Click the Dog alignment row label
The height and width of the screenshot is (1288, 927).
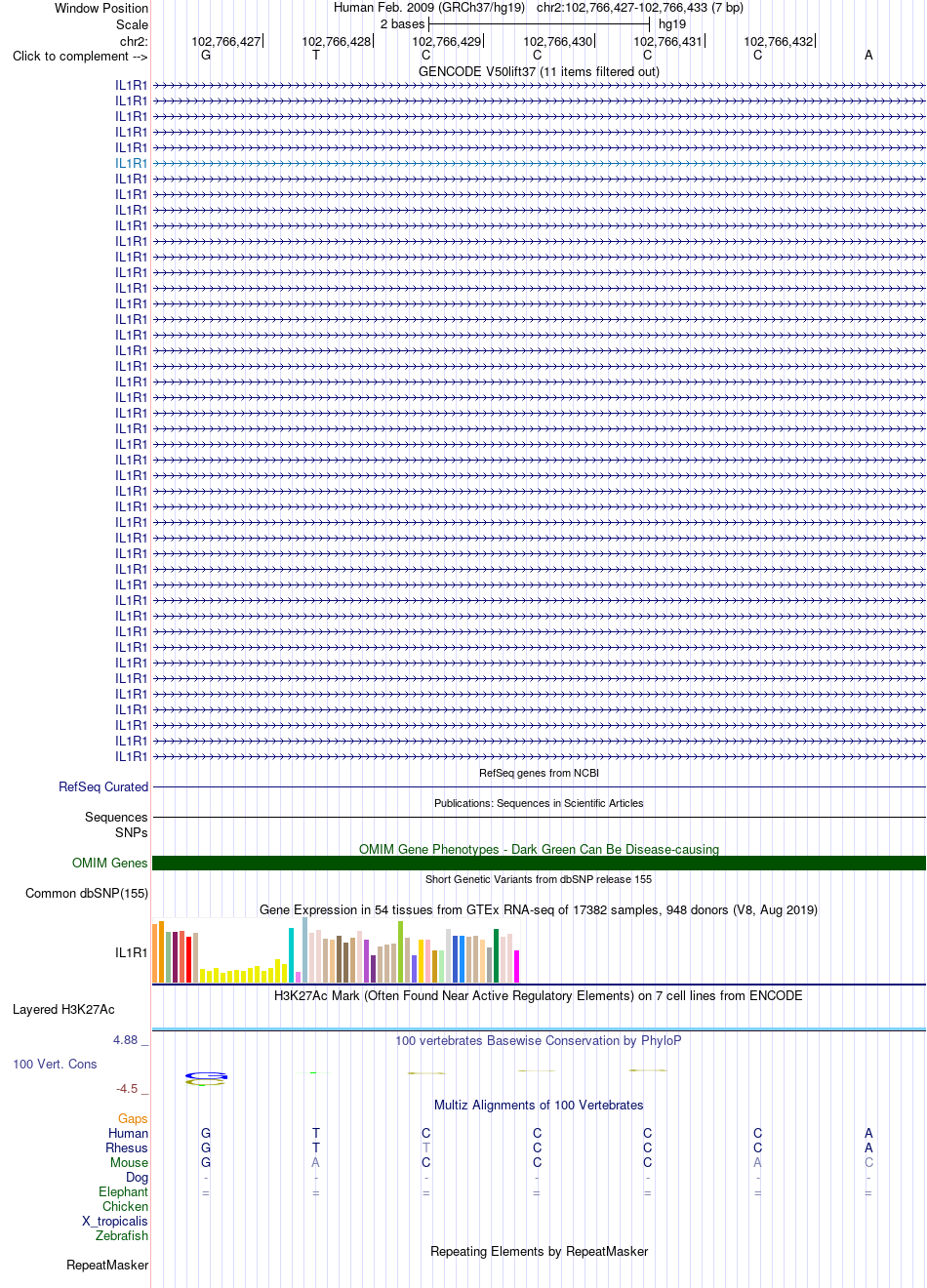(137, 1177)
